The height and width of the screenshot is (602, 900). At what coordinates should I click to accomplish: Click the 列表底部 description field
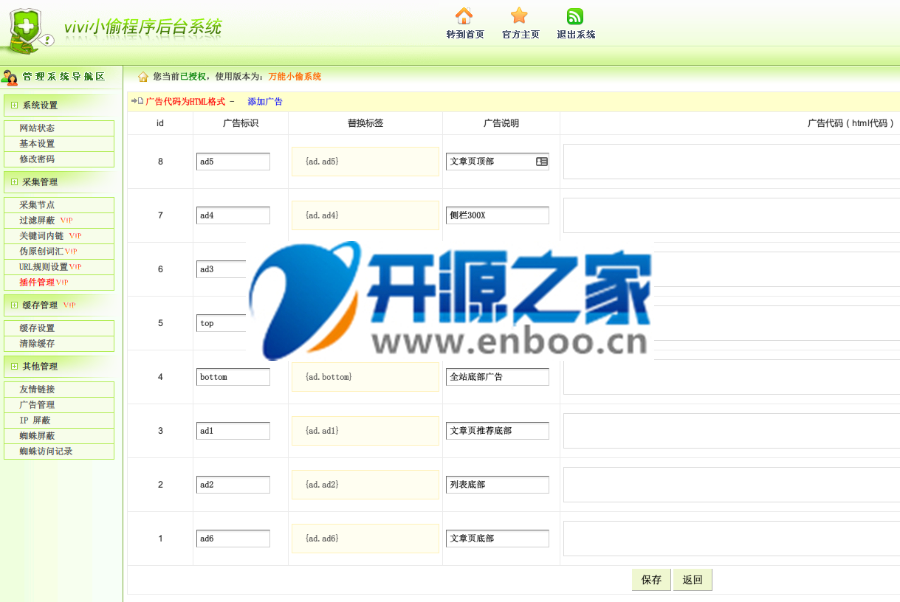point(497,485)
